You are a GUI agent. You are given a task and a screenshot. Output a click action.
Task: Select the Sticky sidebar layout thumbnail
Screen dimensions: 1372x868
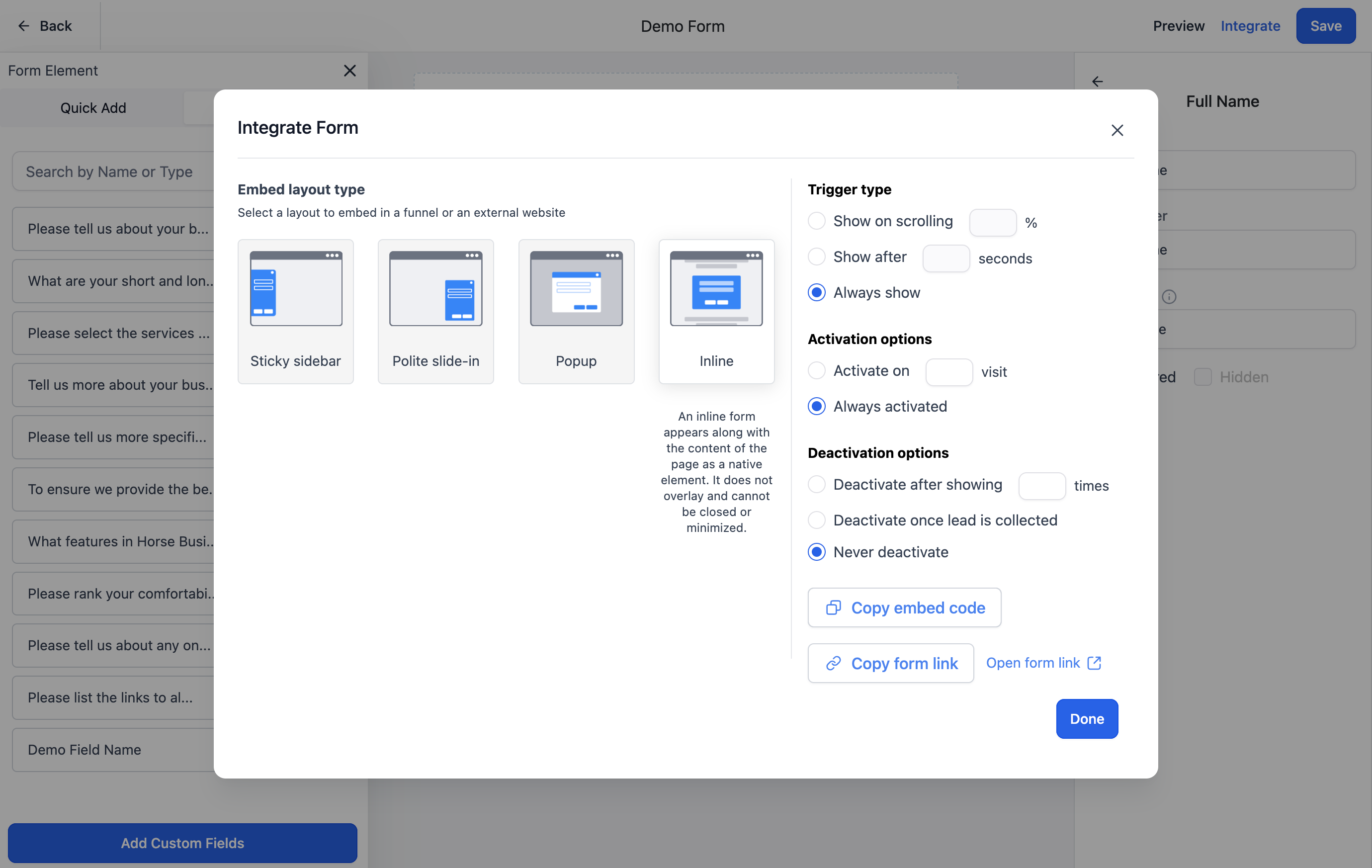click(296, 311)
